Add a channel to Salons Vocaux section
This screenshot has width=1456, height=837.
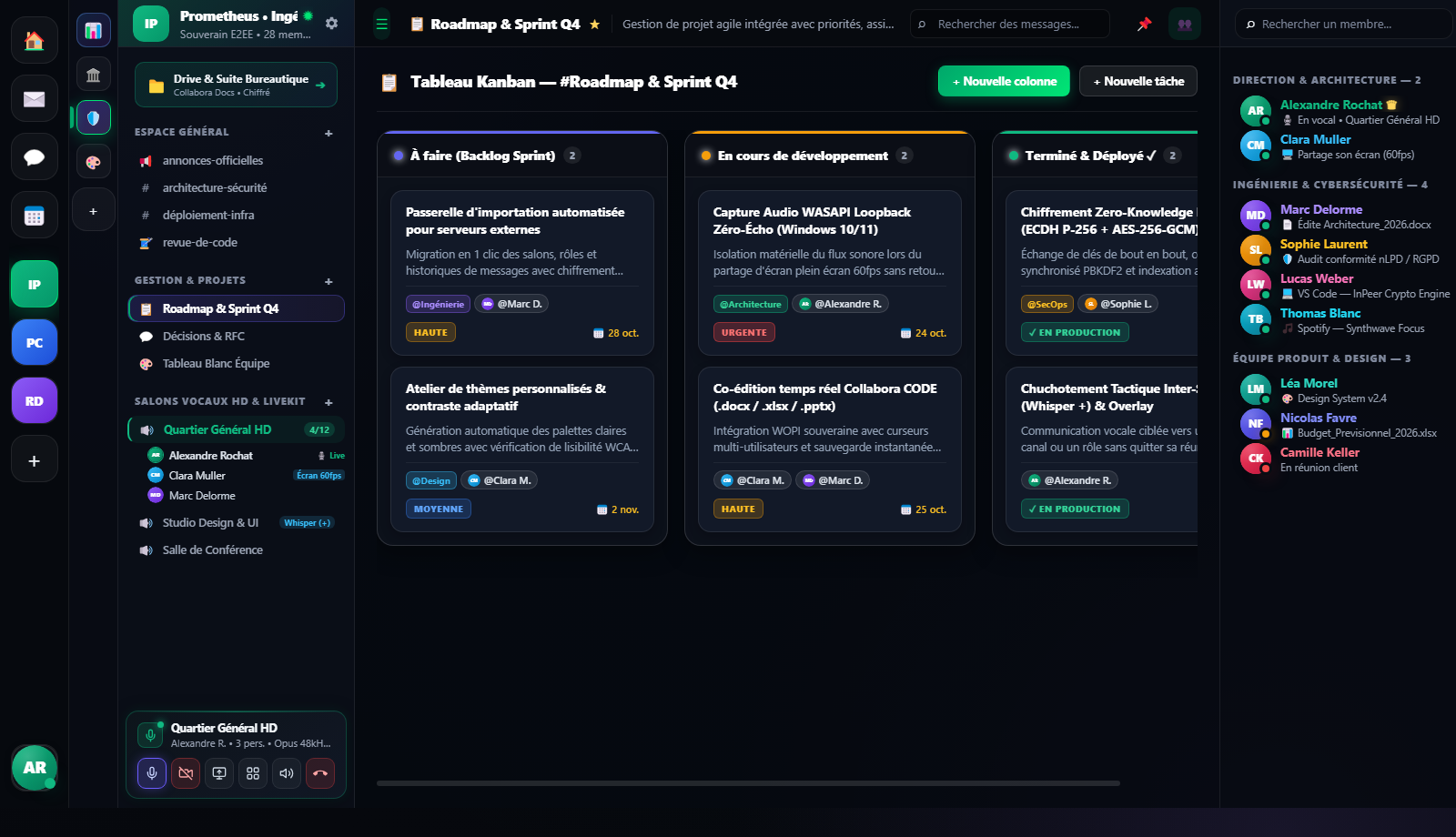click(329, 402)
